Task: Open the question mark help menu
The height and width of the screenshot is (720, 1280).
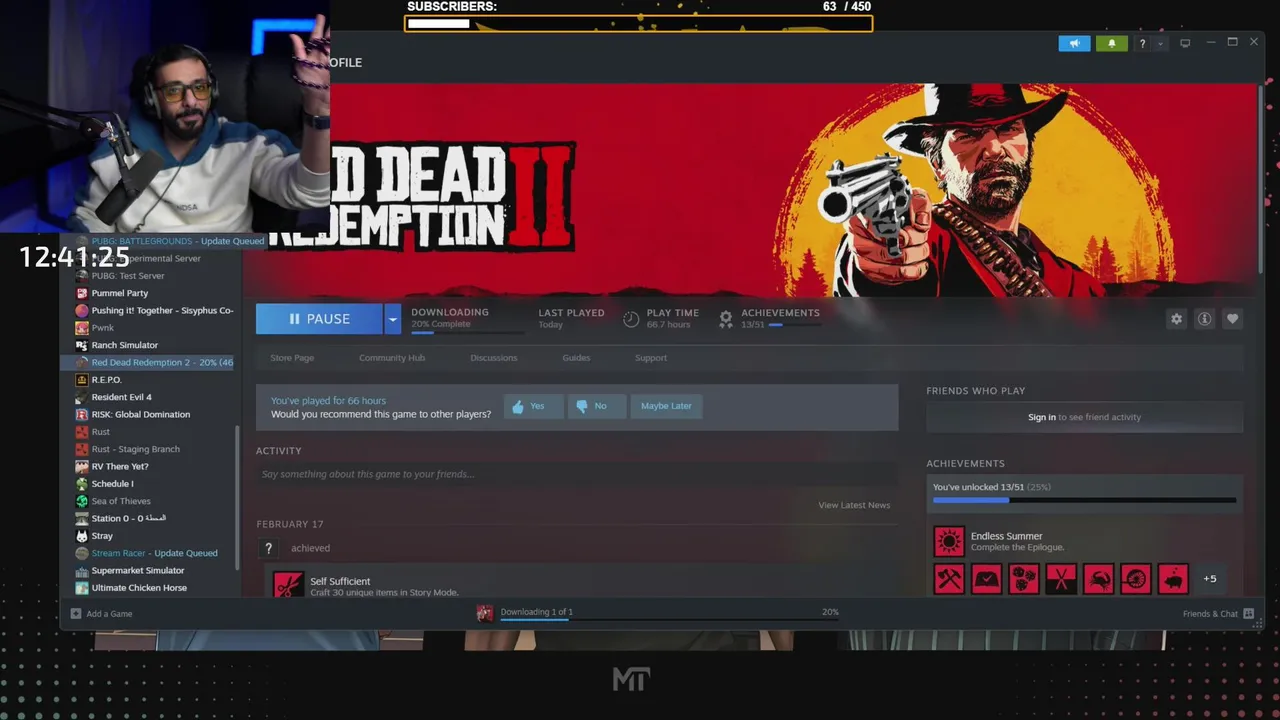Action: click(x=1142, y=44)
